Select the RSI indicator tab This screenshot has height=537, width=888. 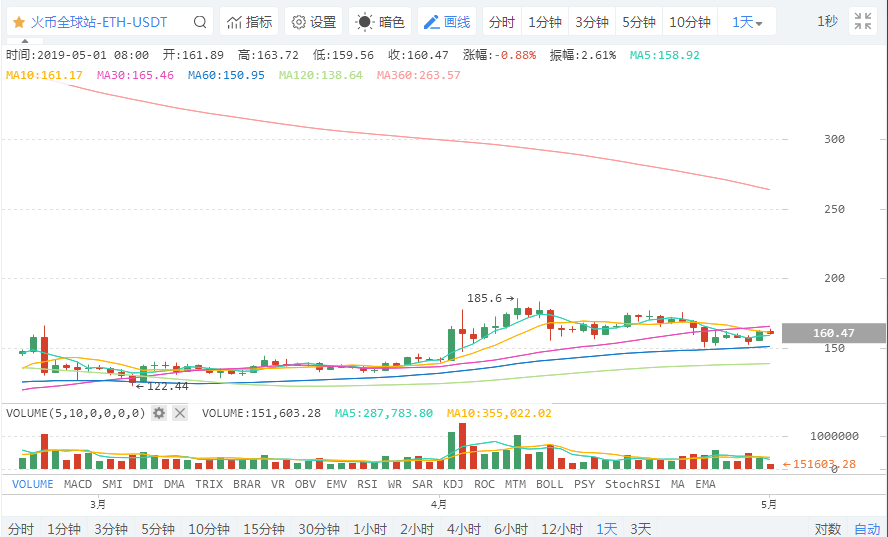(x=367, y=484)
